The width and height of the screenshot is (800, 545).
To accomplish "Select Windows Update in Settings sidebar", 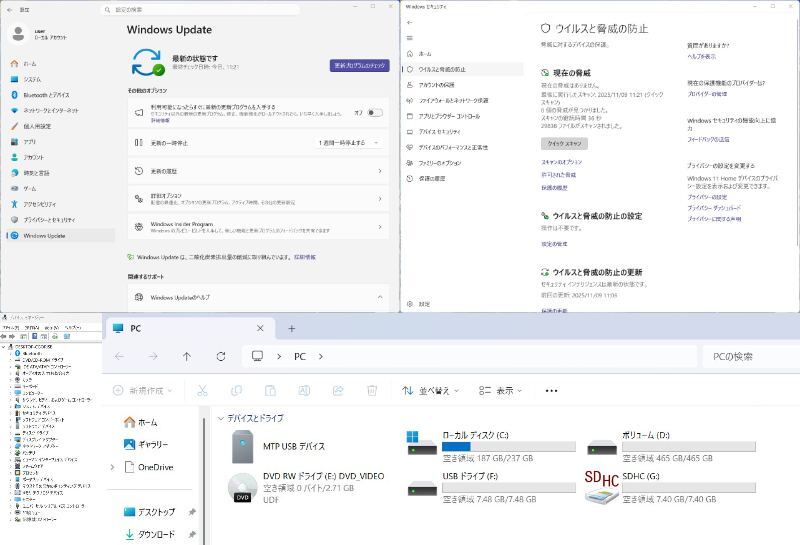I will (44, 236).
